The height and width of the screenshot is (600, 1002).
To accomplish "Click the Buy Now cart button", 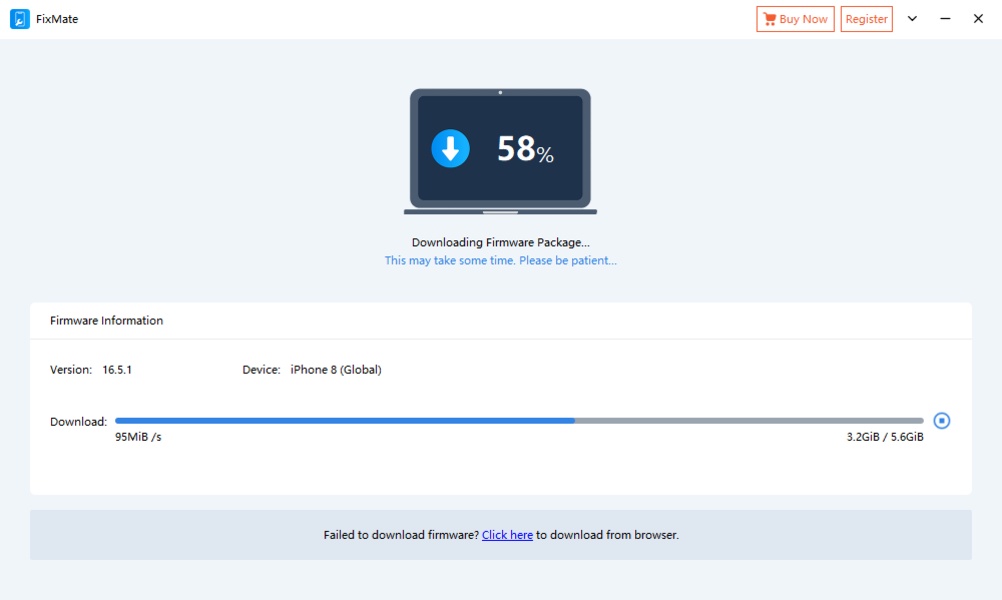I will pyautogui.click(x=795, y=19).
